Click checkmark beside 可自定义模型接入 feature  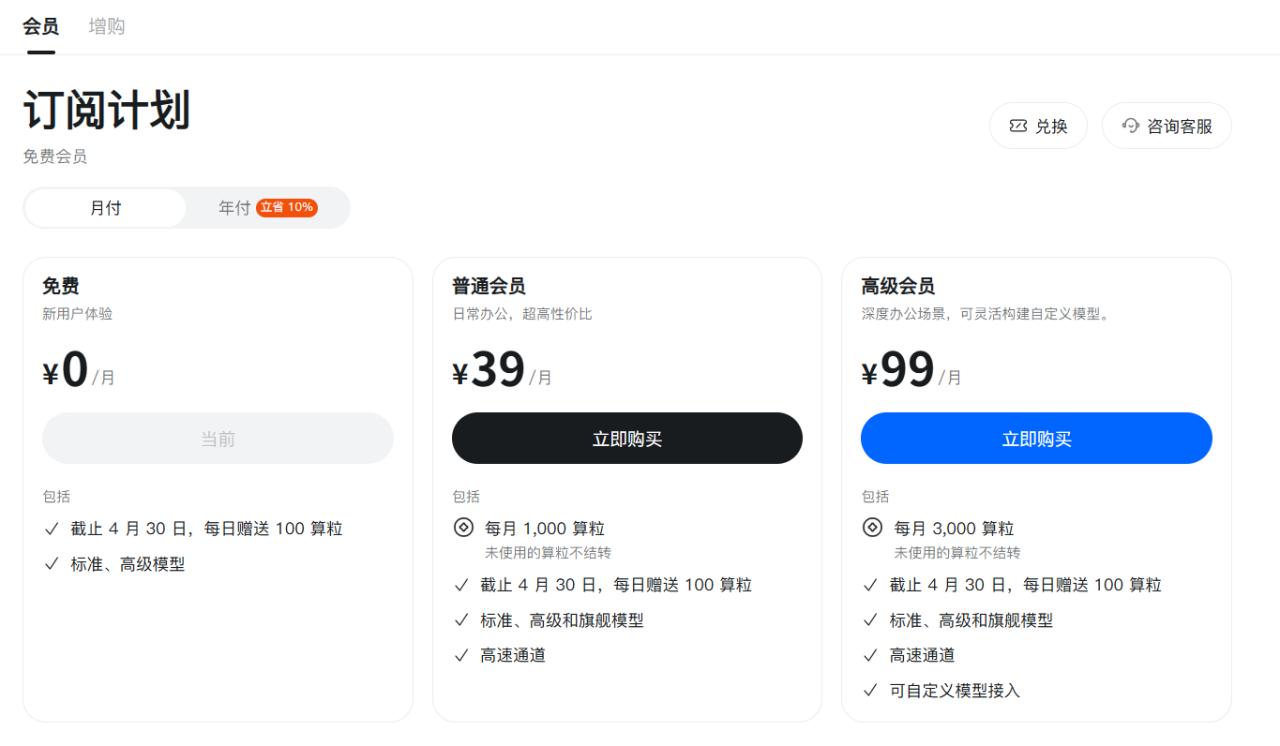tap(871, 691)
